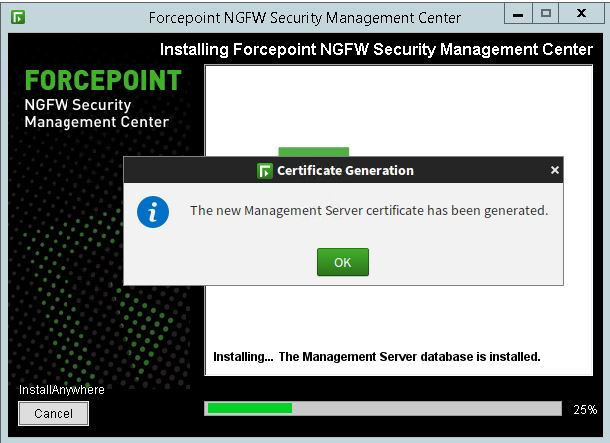Click the NGFW Security Management Center subtitle
The image size is (610, 443).
click(x=96, y=113)
